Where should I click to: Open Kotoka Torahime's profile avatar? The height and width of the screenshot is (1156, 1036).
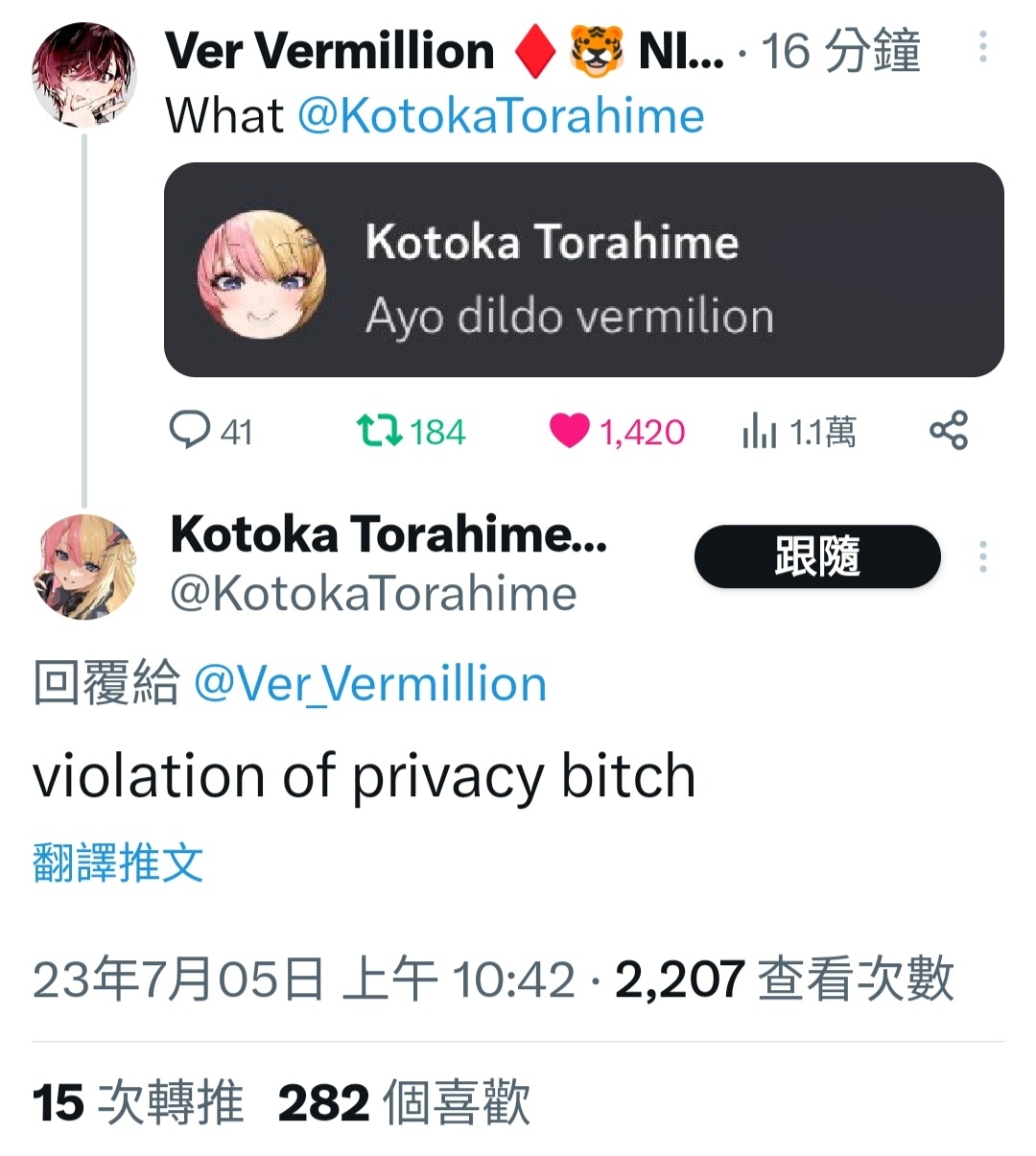tap(84, 566)
